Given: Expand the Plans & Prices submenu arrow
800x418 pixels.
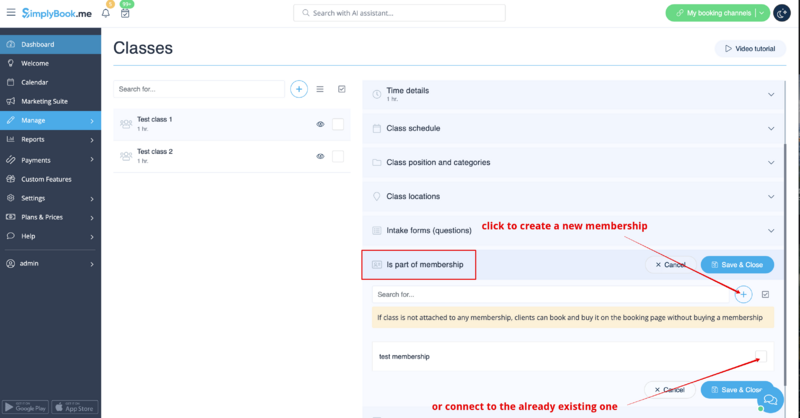Looking at the screenshot, I should 92,218.
